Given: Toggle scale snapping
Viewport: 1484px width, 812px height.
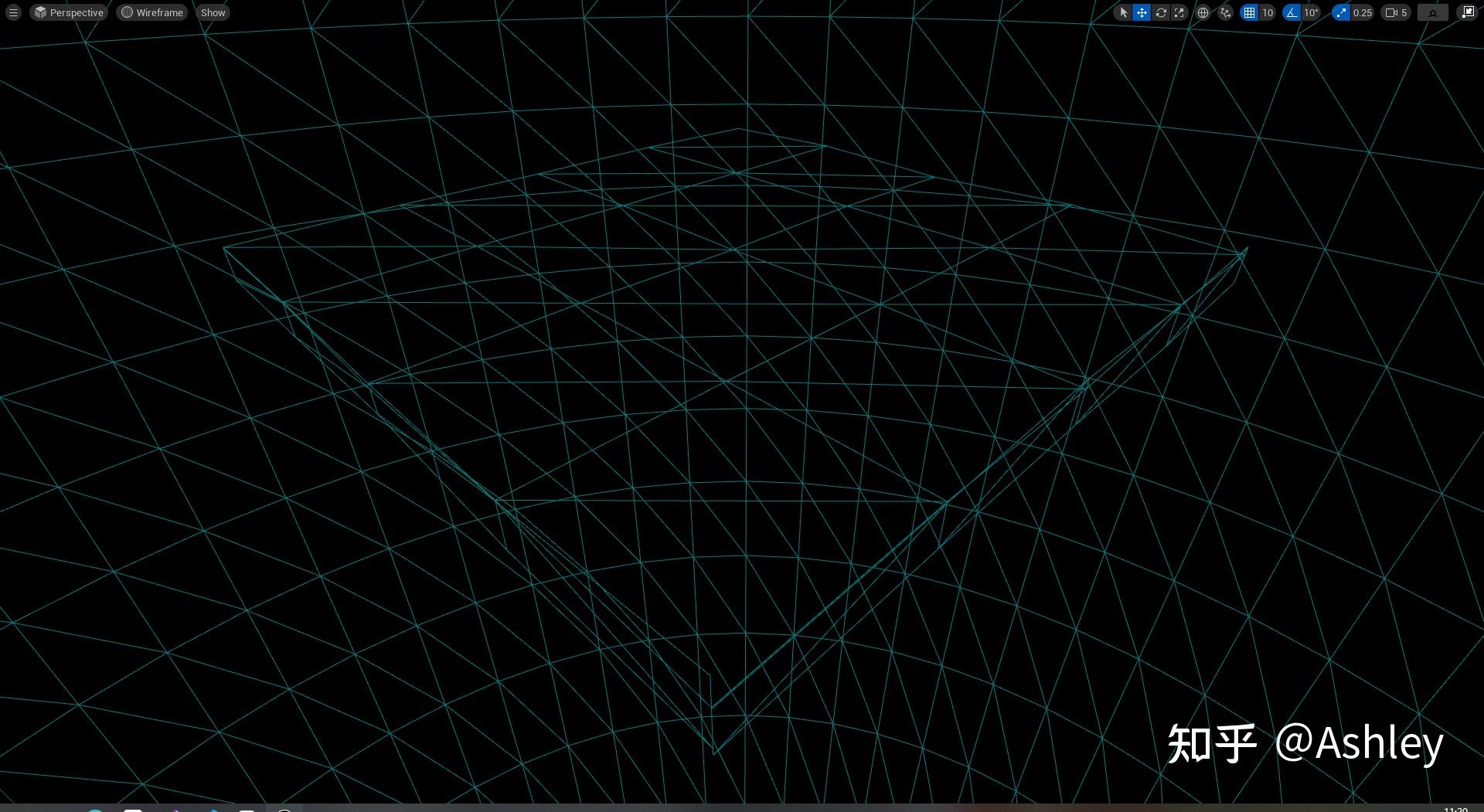Looking at the screenshot, I should click(1340, 12).
